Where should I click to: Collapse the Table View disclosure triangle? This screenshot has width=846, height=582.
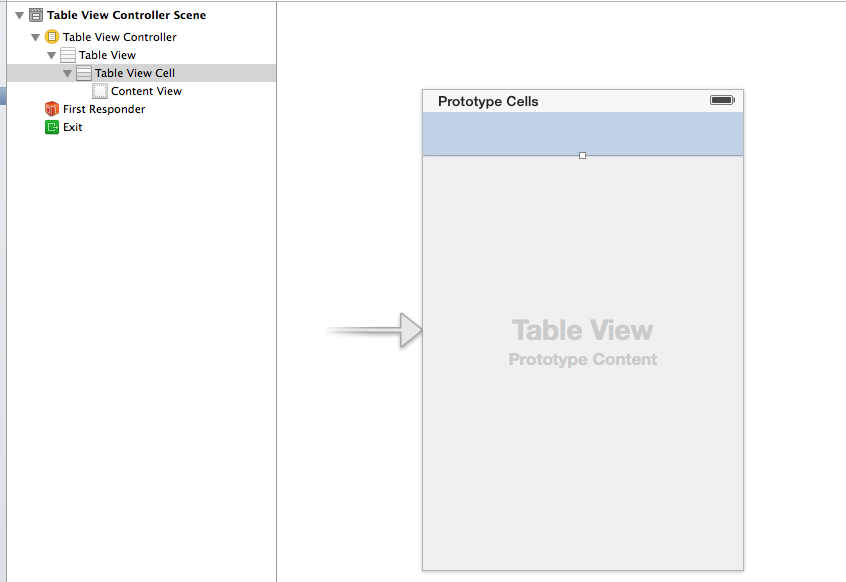52,55
